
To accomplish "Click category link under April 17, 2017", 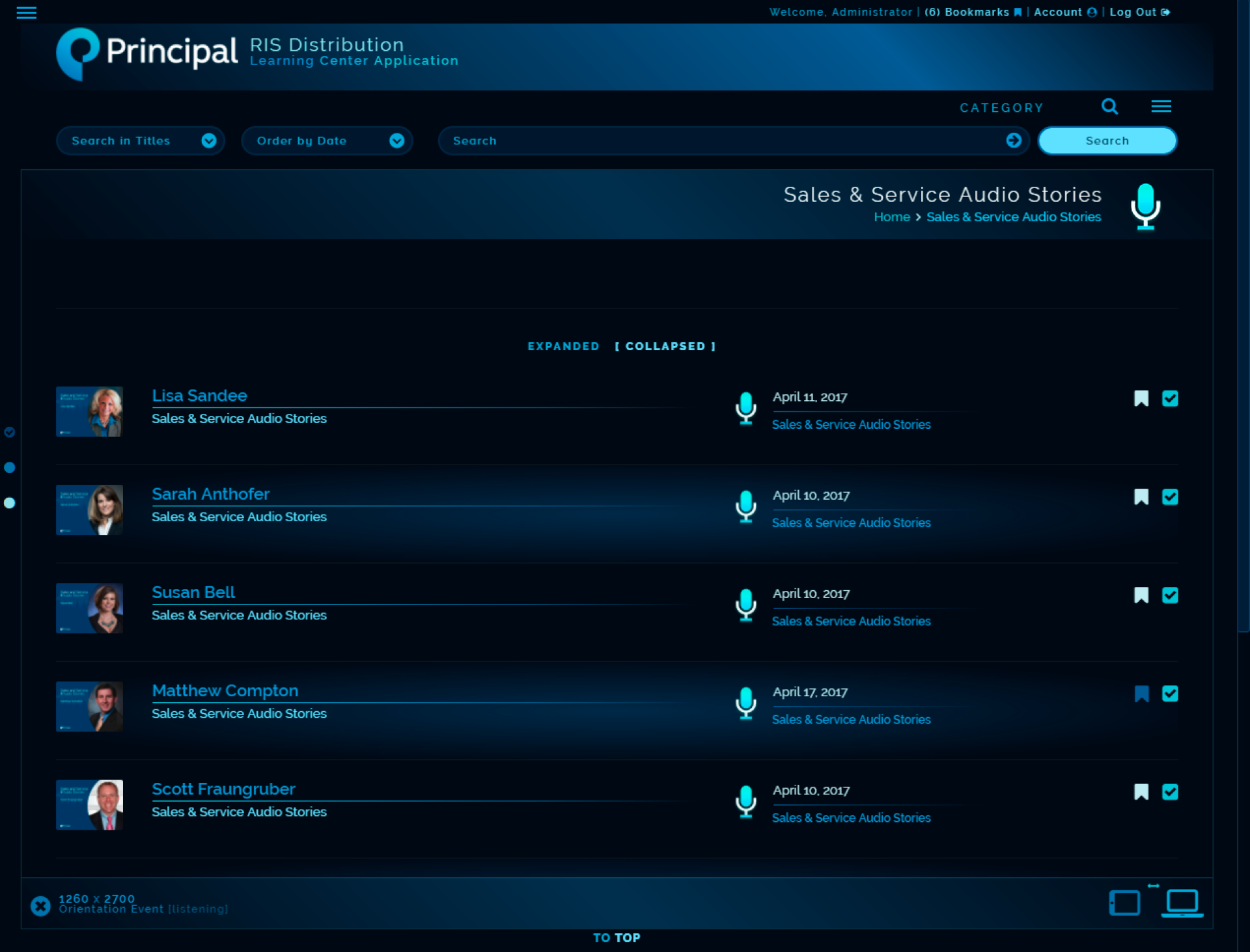I will [851, 719].
